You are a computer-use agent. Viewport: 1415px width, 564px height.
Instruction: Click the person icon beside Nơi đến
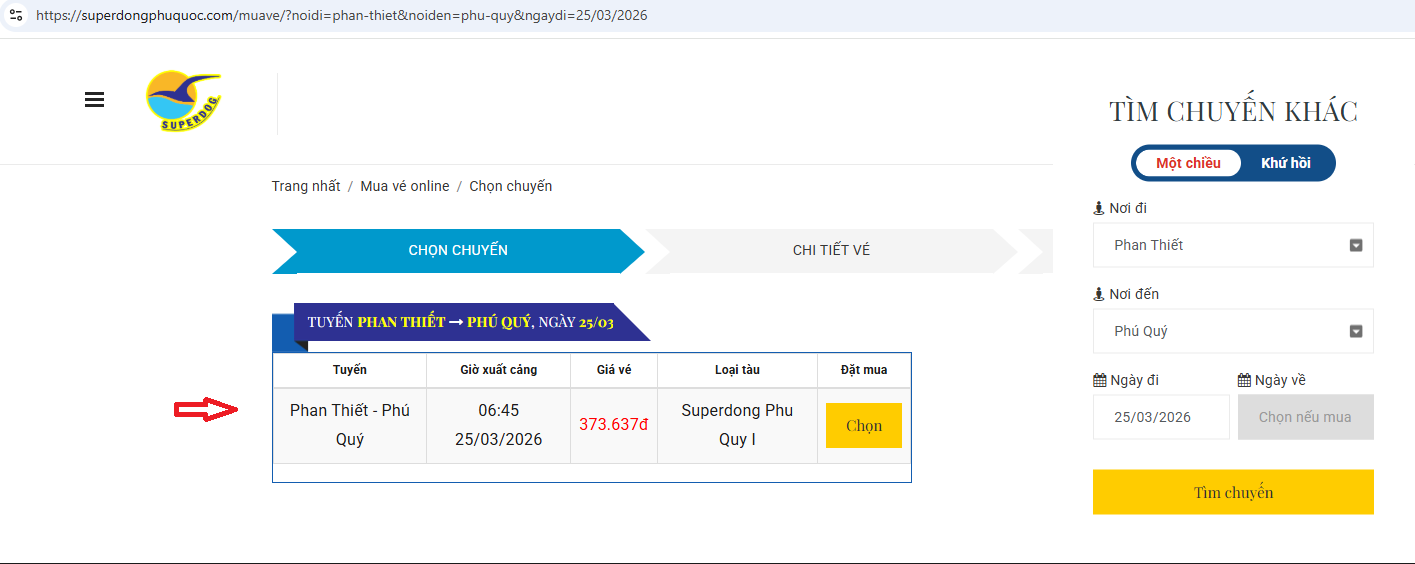[1098, 294]
